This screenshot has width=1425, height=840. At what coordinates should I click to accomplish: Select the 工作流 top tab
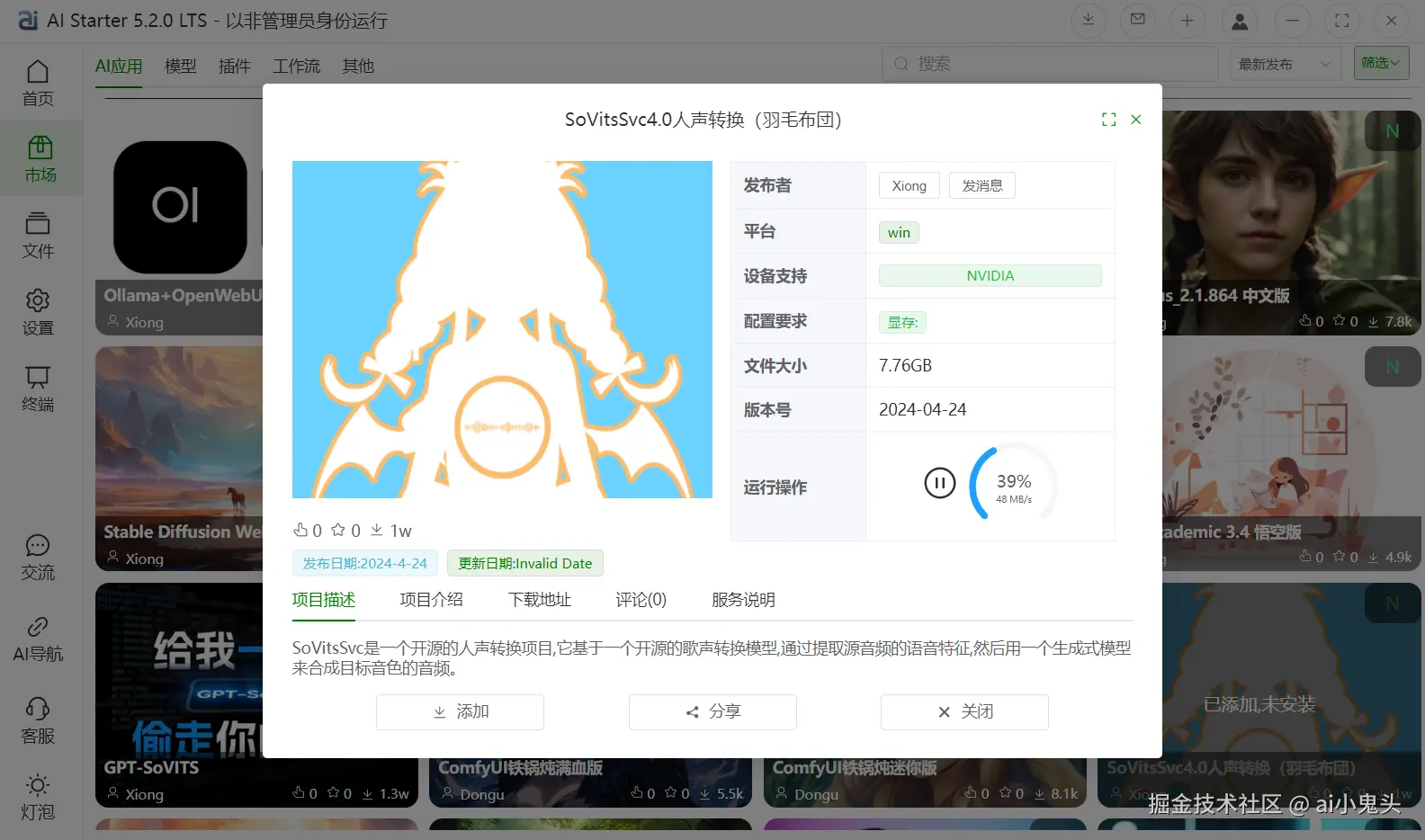click(297, 67)
